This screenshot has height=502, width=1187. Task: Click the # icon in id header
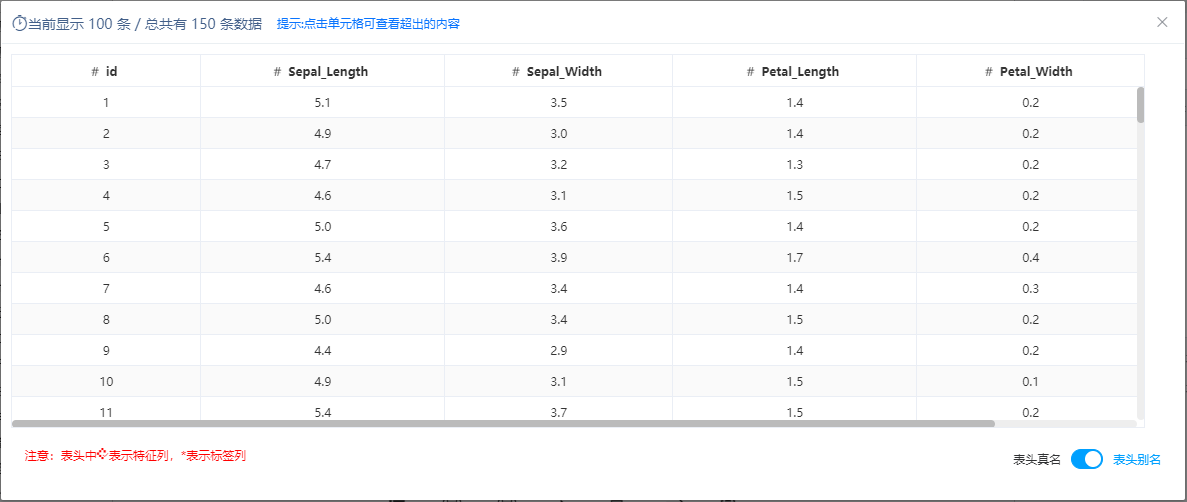click(x=95, y=72)
